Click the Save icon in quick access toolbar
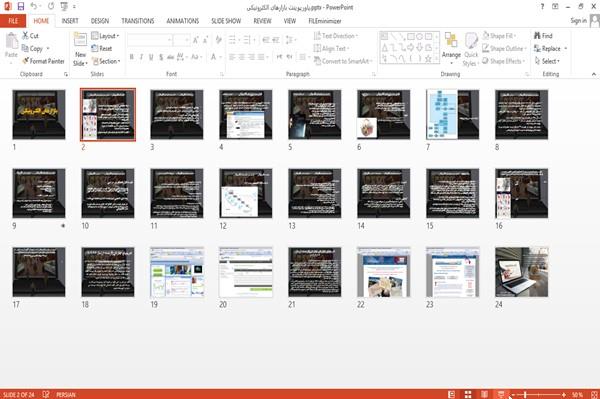Image resolution: width=600 pixels, height=399 pixels. coord(21,7)
